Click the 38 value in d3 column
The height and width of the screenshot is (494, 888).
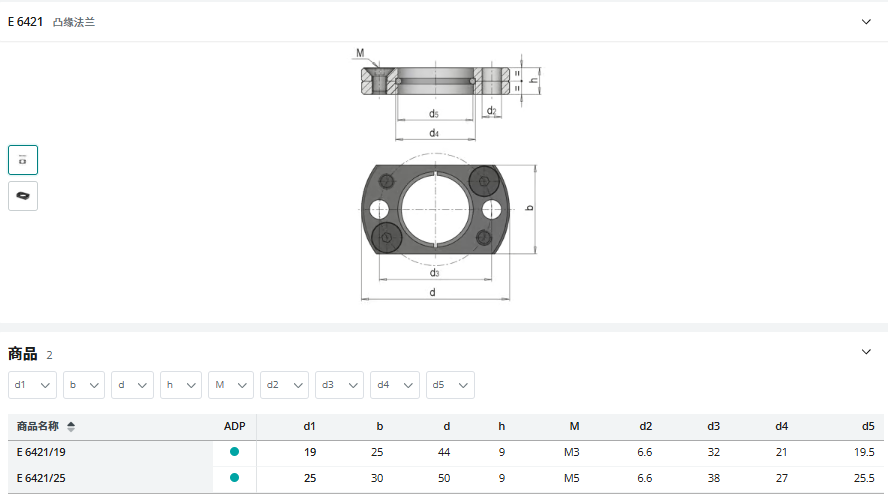click(714, 478)
